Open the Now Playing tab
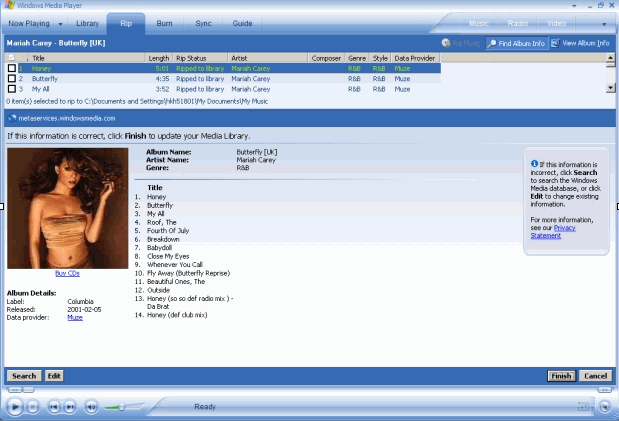The width and height of the screenshot is (619, 421). click(x=29, y=23)
